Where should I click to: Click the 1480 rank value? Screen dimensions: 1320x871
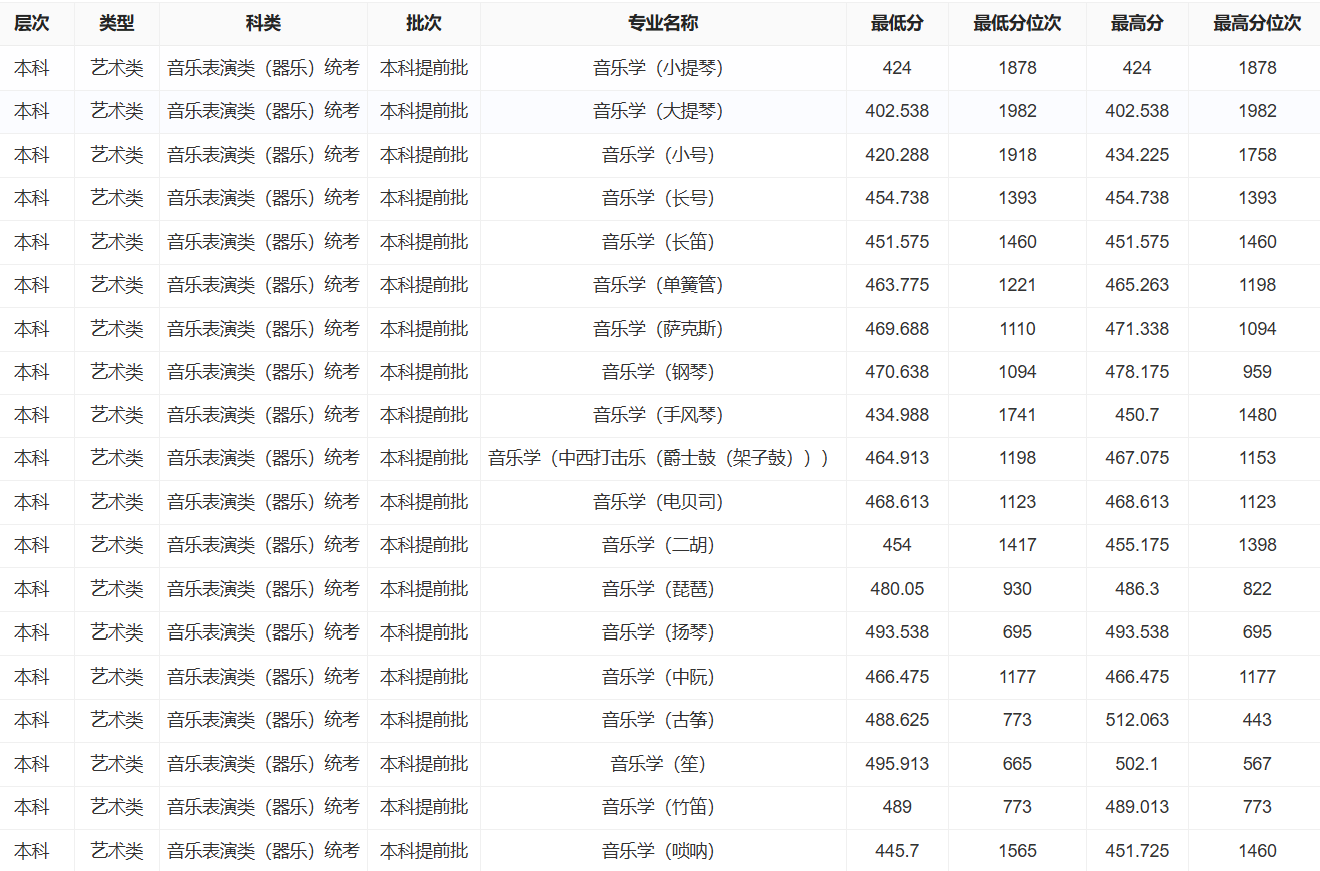pos(1257,415)
